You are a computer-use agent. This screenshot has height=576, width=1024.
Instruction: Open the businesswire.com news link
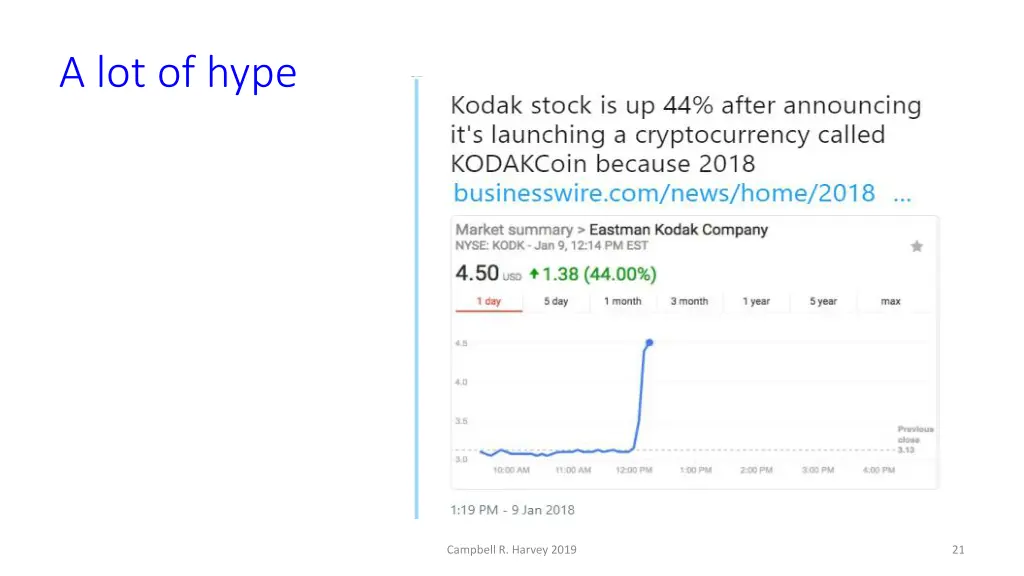(x=664, y=193)
